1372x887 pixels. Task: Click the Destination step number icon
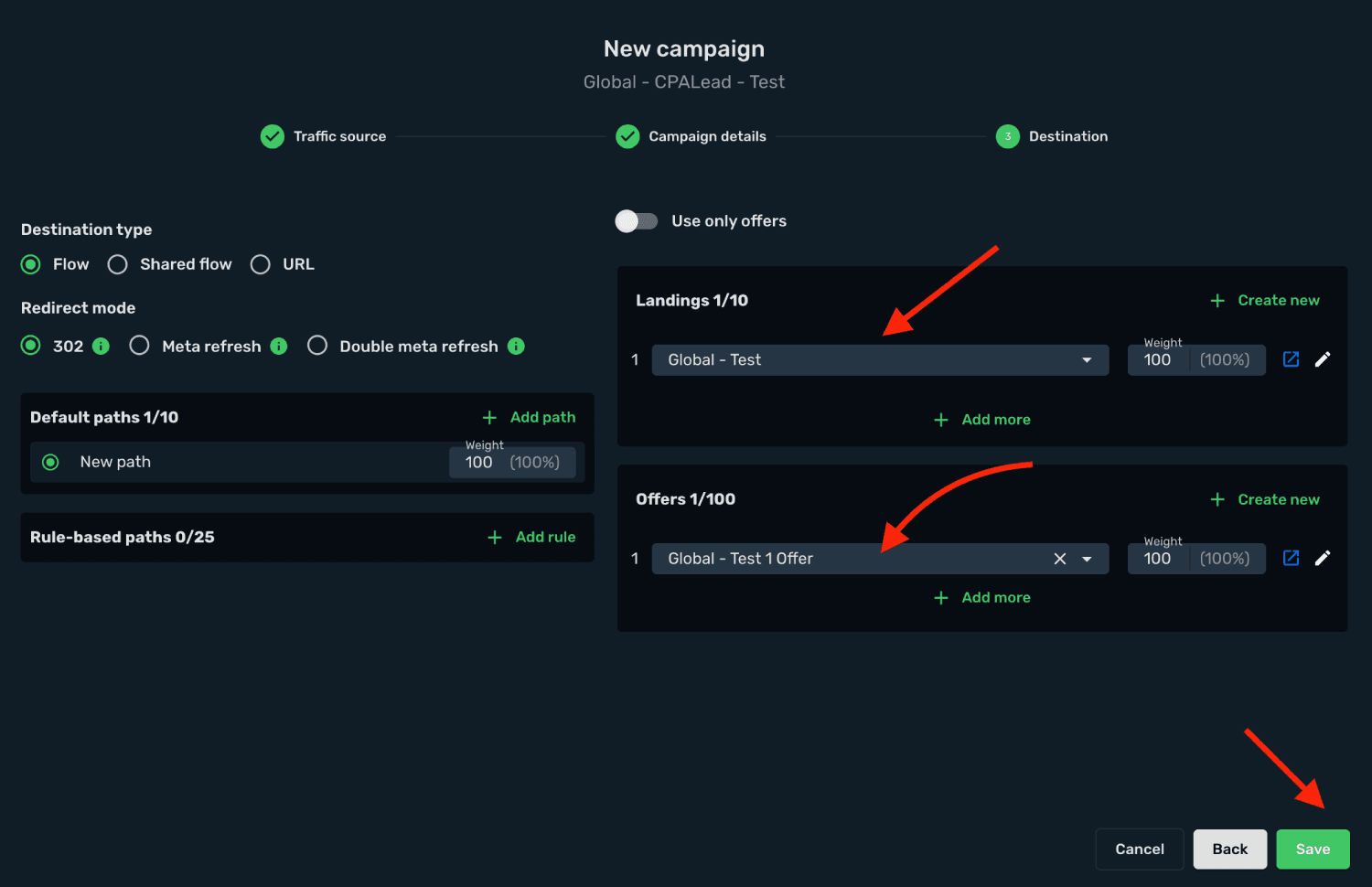pyautogui.click(x=1008, y=136)
